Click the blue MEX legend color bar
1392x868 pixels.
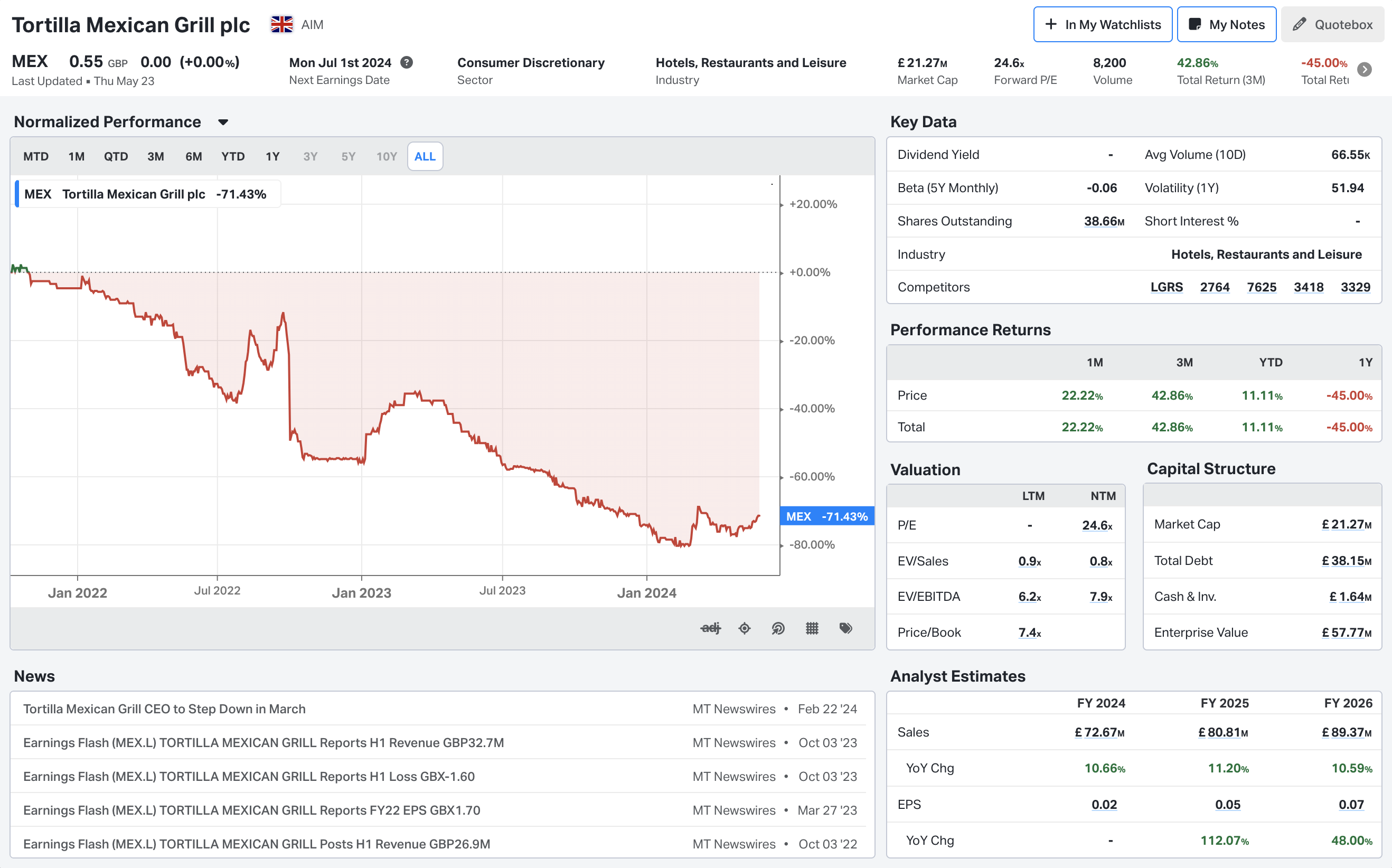[x=17, y=194]
